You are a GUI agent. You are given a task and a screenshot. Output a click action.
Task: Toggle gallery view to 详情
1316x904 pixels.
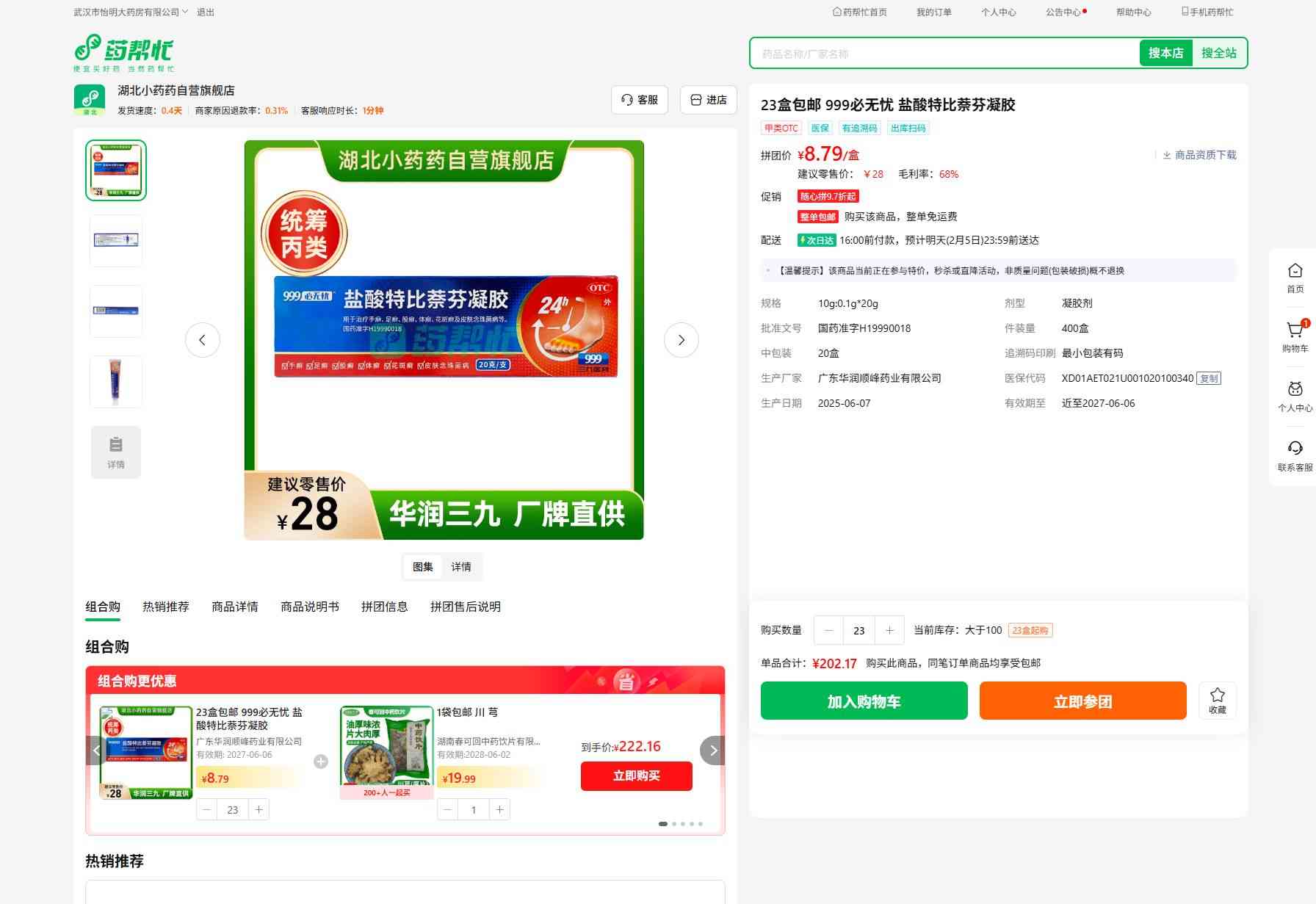pos(461,567)
